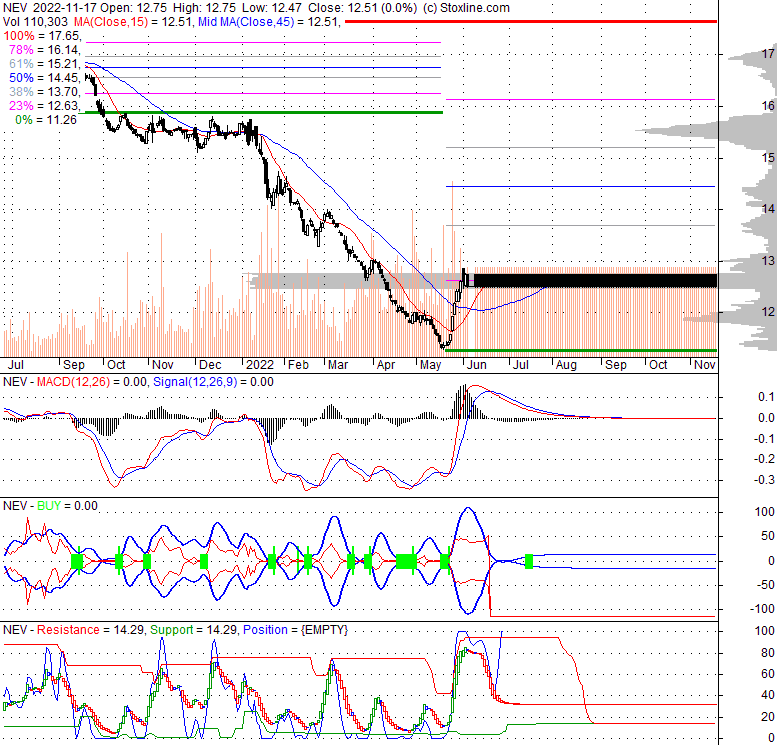Click the price axis value 14

[768, 209]
